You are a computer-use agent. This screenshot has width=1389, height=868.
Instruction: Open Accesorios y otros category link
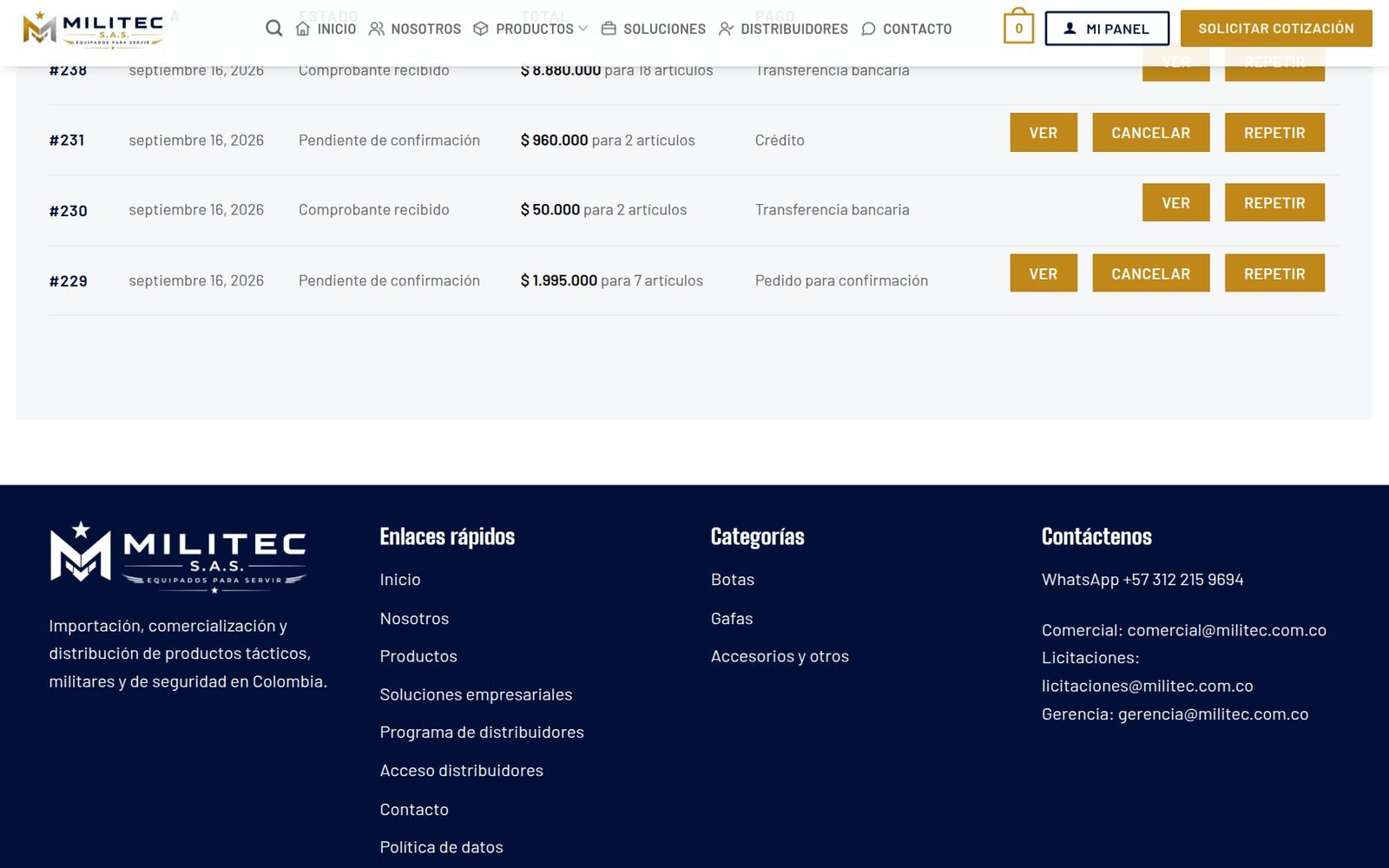coord(780,656)
